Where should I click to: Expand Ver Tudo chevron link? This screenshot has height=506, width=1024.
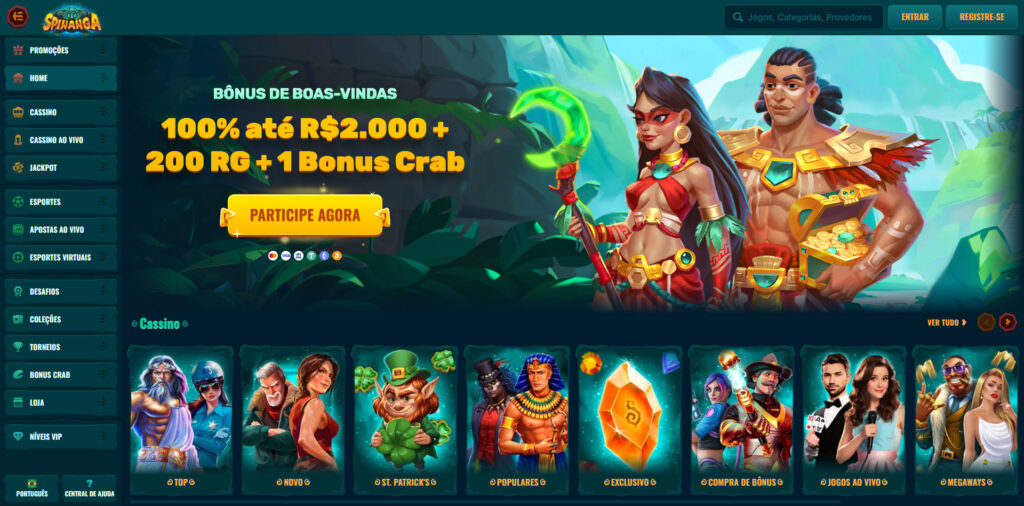[947, 323]
